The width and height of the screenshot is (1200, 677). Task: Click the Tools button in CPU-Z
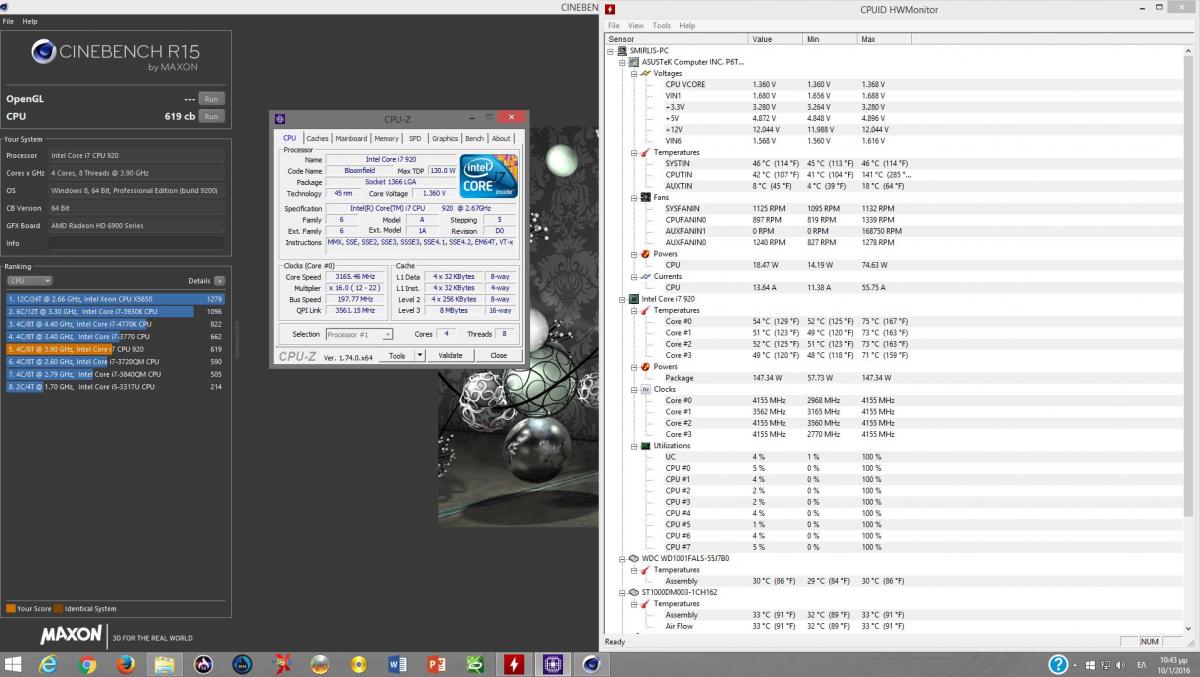397,355
